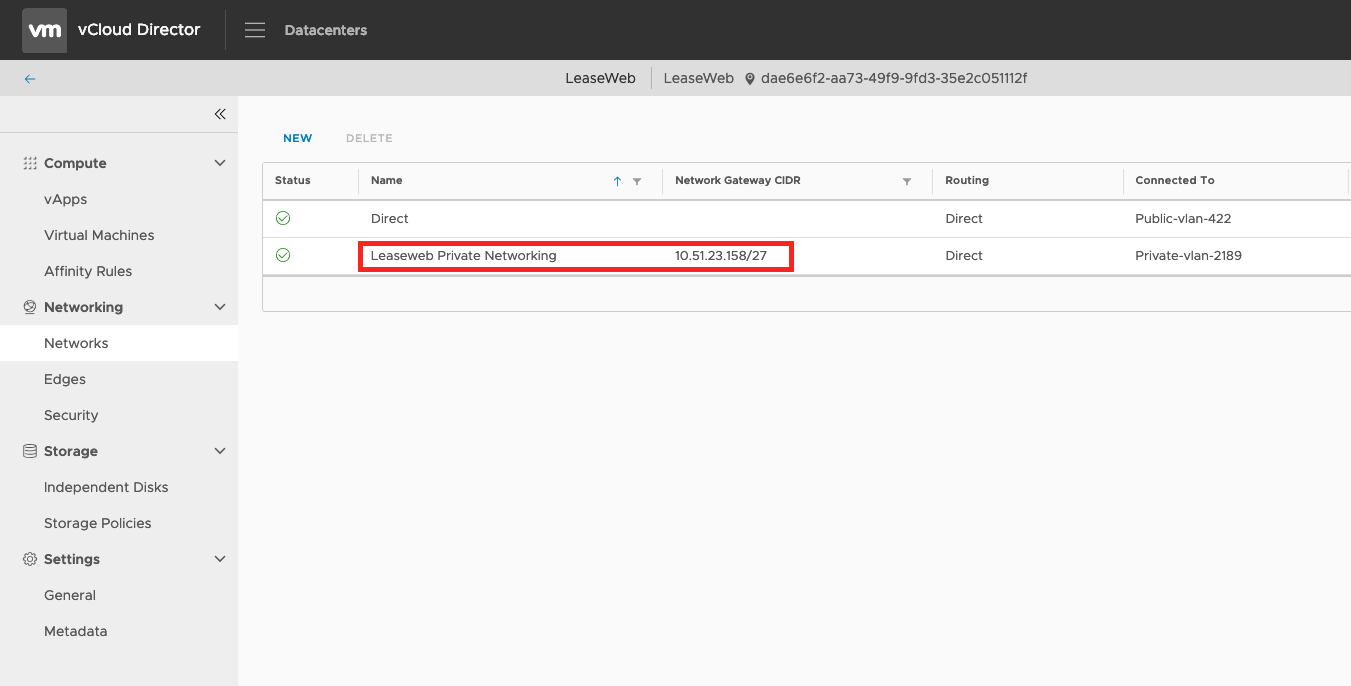The height and width of the screenshot is (686, 1351).
Task: Click the Storage section heading
Action: point(71,451)
